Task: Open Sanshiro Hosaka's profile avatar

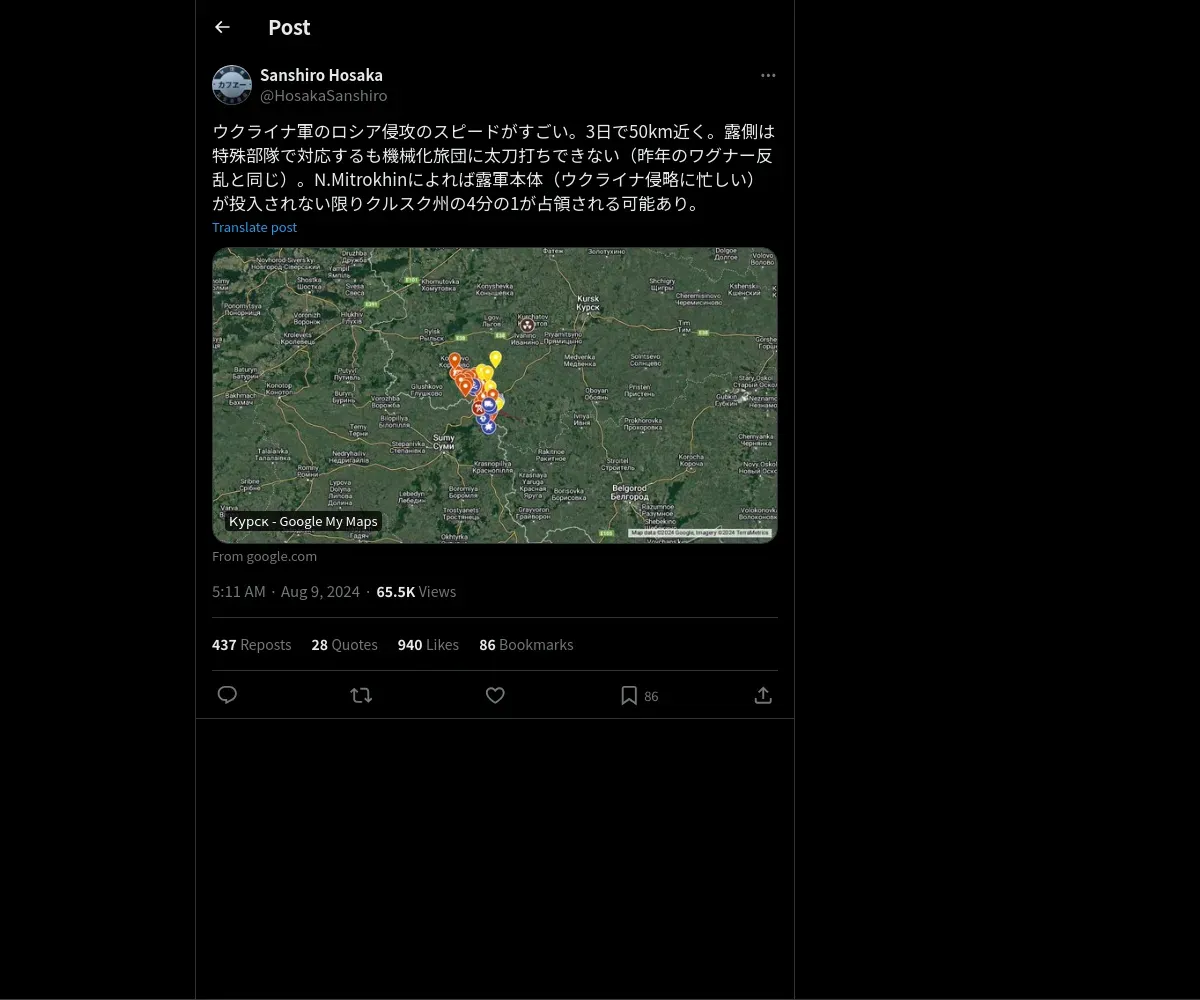Action: [232, 85]
